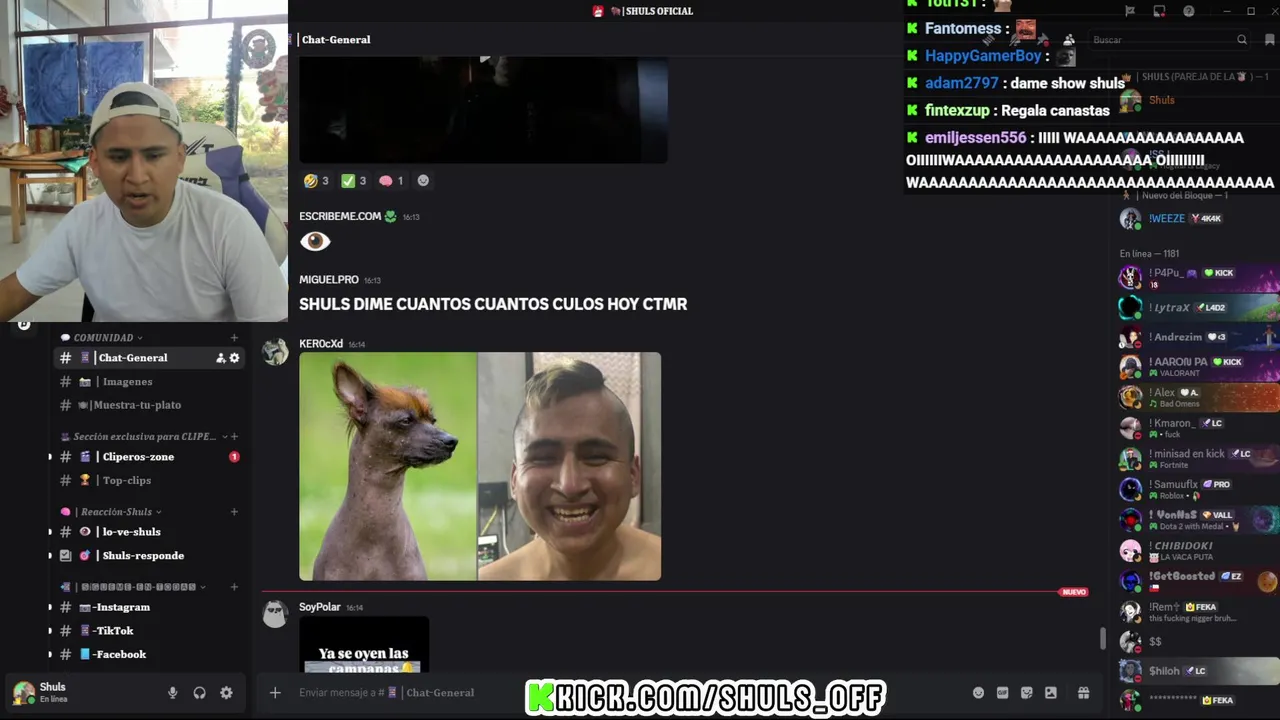Collapse the SIGUEME-EN-TODAS category
The width and height of the screenshot is (1280, 720).
point(134,587)
